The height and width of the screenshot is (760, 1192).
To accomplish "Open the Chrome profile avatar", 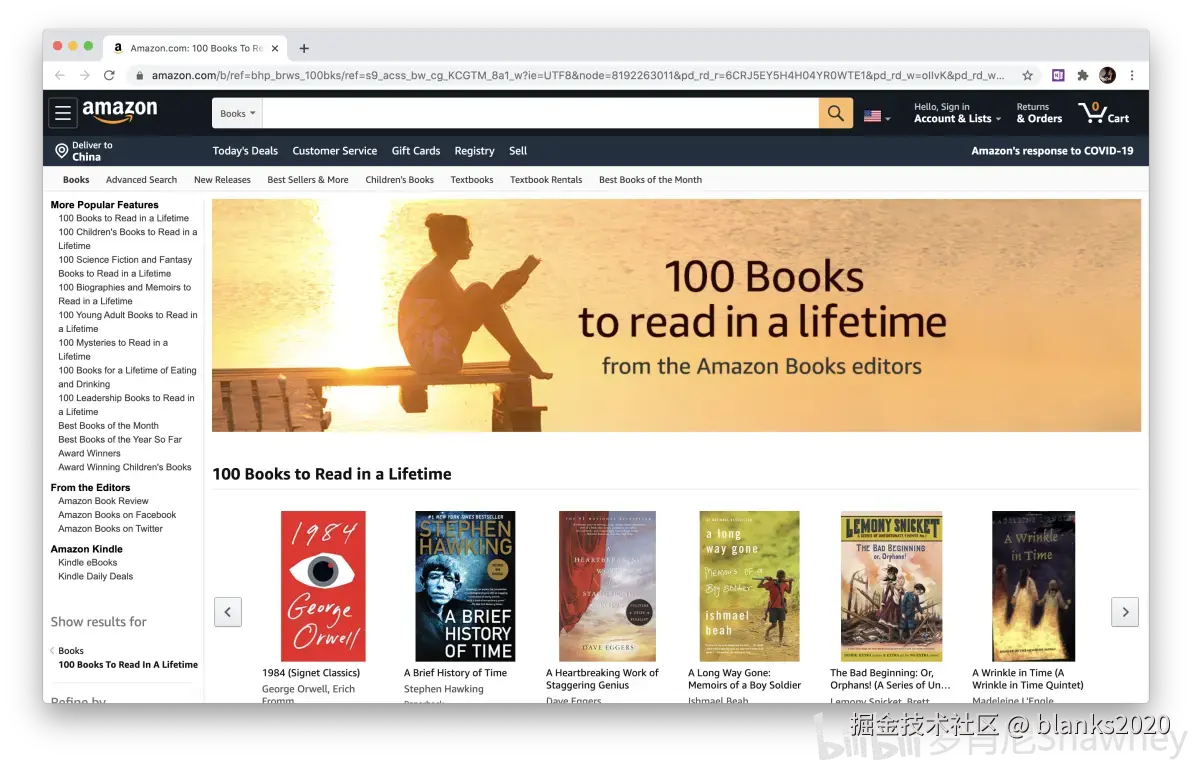I will click(x=1108, y=75).
